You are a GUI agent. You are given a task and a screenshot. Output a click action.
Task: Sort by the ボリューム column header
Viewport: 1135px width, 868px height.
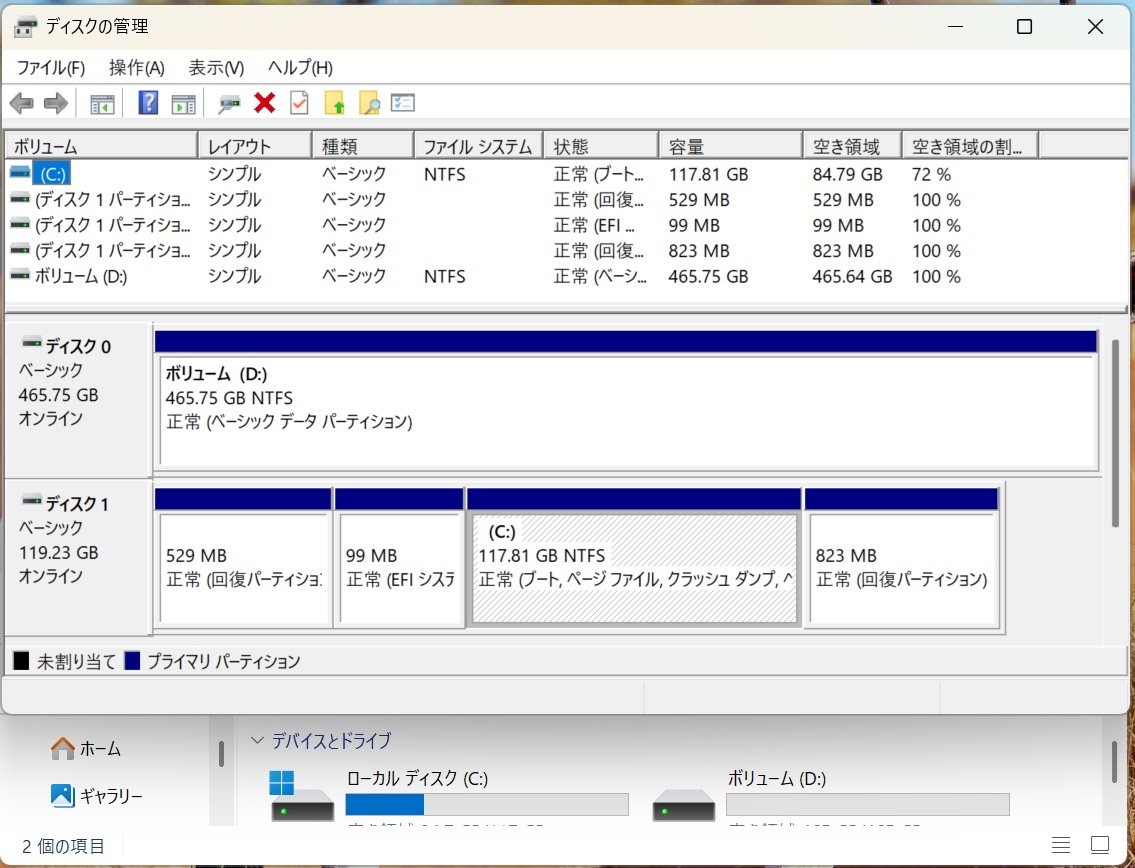101,146
